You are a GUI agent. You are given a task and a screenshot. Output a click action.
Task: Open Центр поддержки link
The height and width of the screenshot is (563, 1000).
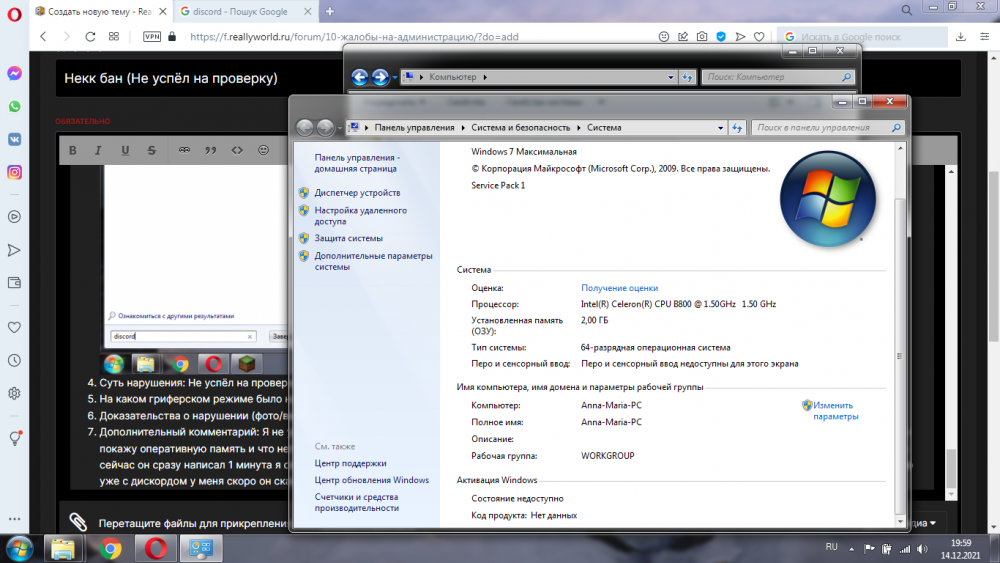(350, 464)
